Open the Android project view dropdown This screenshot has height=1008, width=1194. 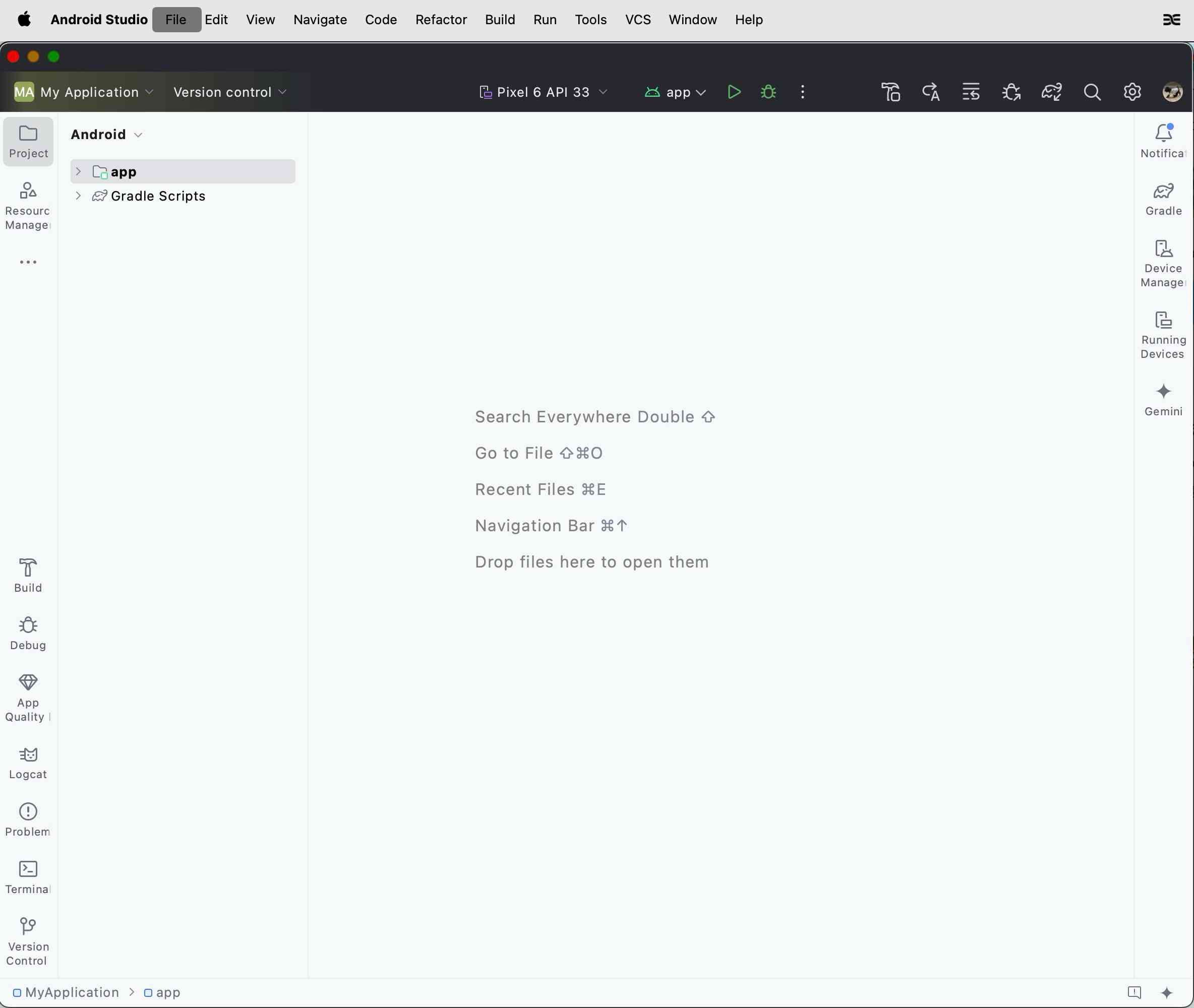coord(106,135)
